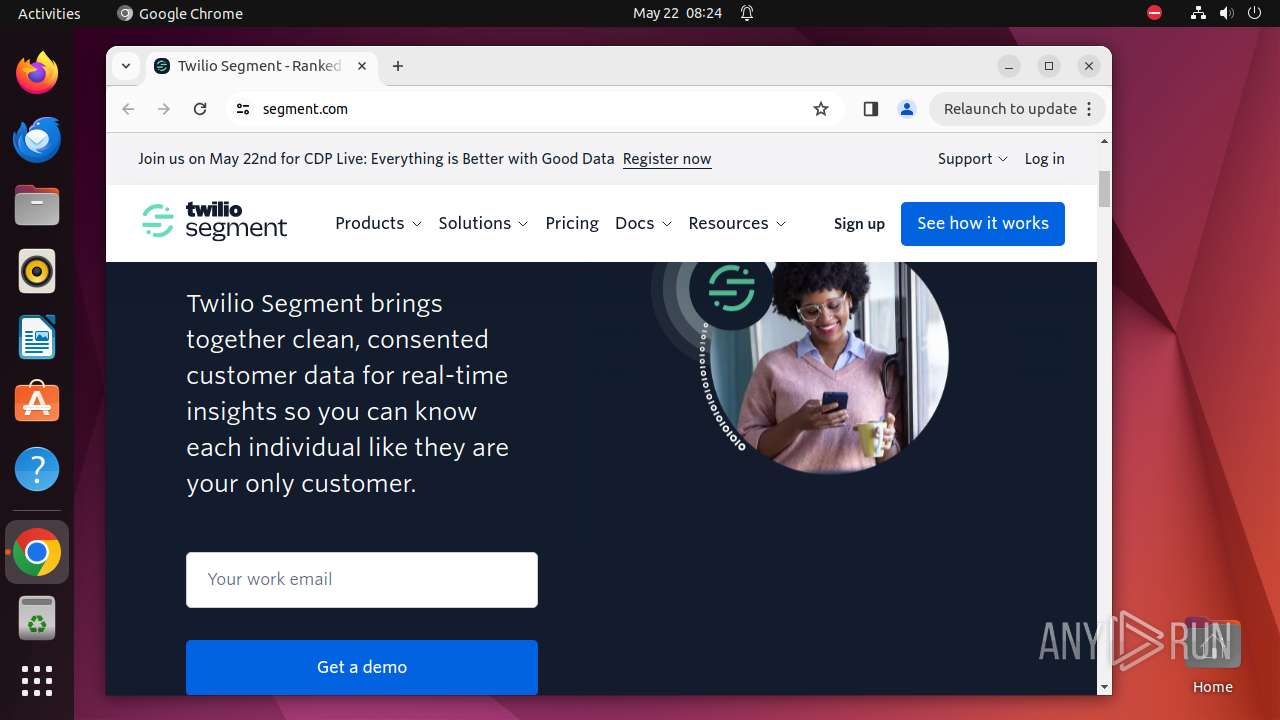Screen dimensions: 1280x720
Task: Launch Thunderbird mail from the dock
Action: tap(37, 139)
